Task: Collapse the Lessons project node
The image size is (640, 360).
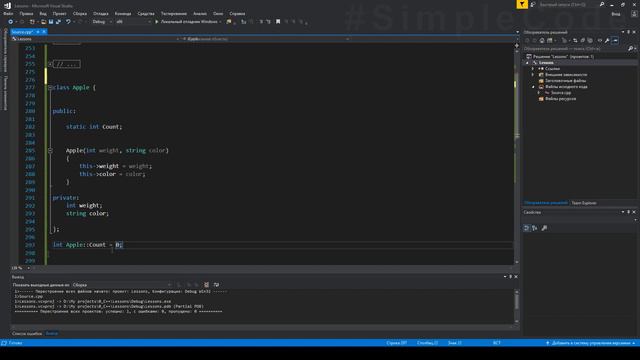Action: [x=527, y=63]
